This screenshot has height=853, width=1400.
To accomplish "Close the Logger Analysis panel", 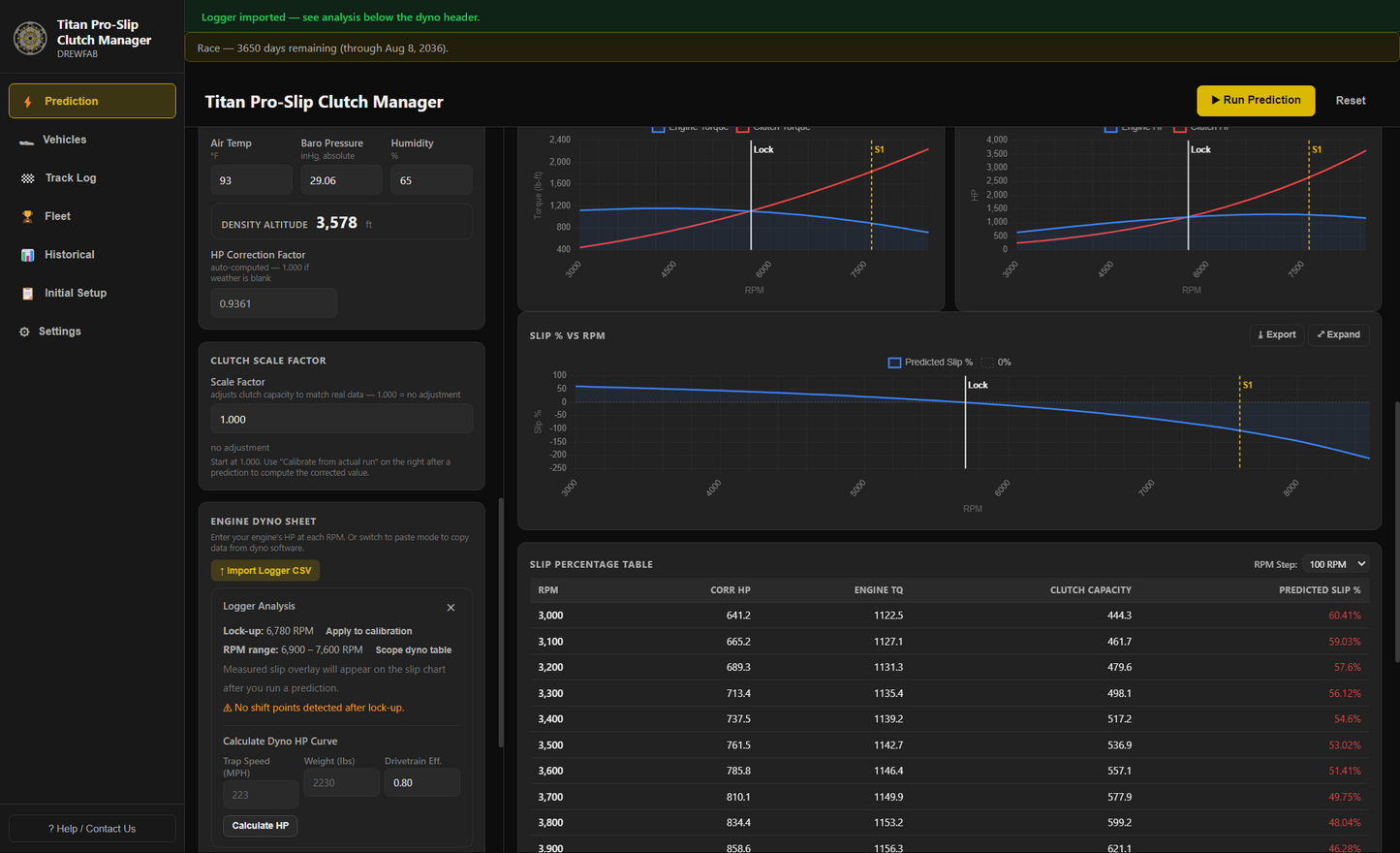I will click(451, 608).
